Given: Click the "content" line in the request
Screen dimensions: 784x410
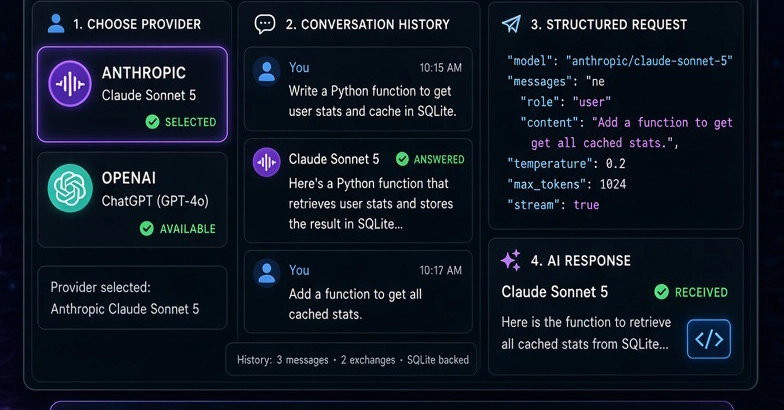Looking at the screenshot, I should [x=626, y=122].
